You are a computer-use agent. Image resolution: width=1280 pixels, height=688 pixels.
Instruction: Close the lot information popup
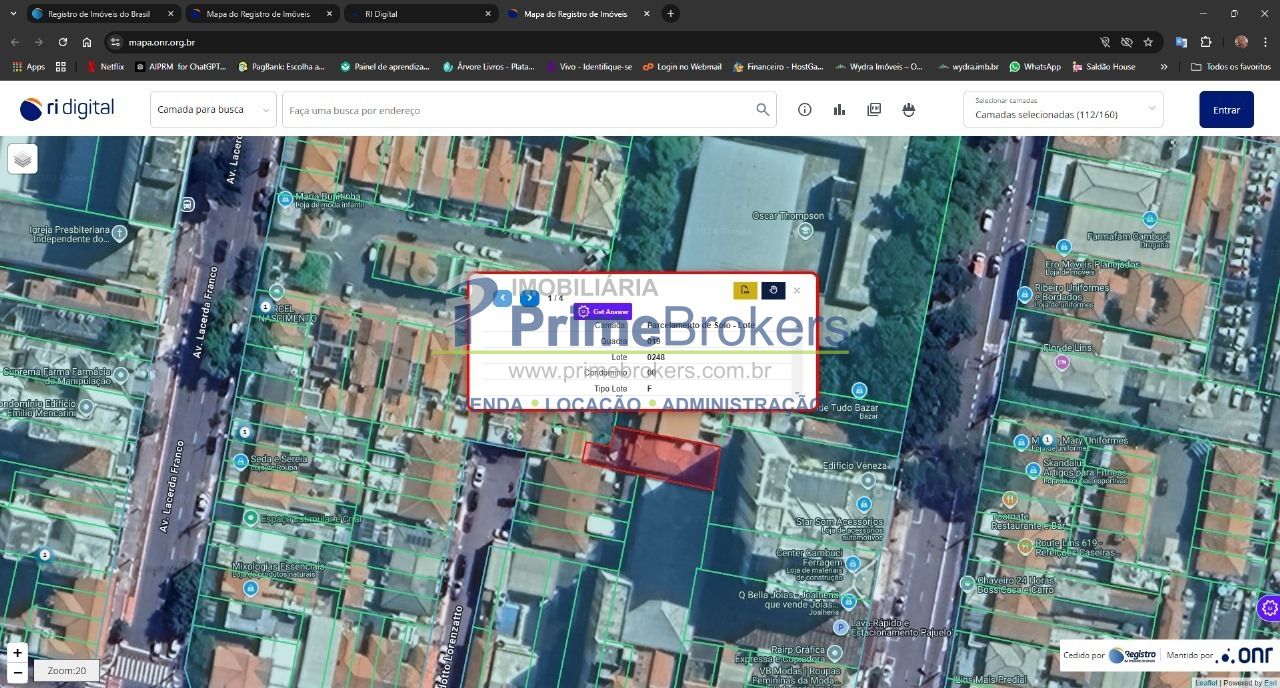point(797,291)
